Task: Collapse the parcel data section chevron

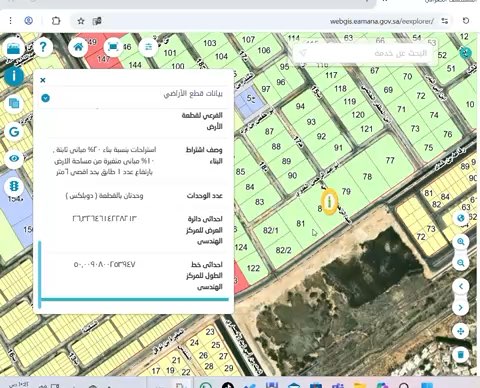Action: [x=46, y=98]
